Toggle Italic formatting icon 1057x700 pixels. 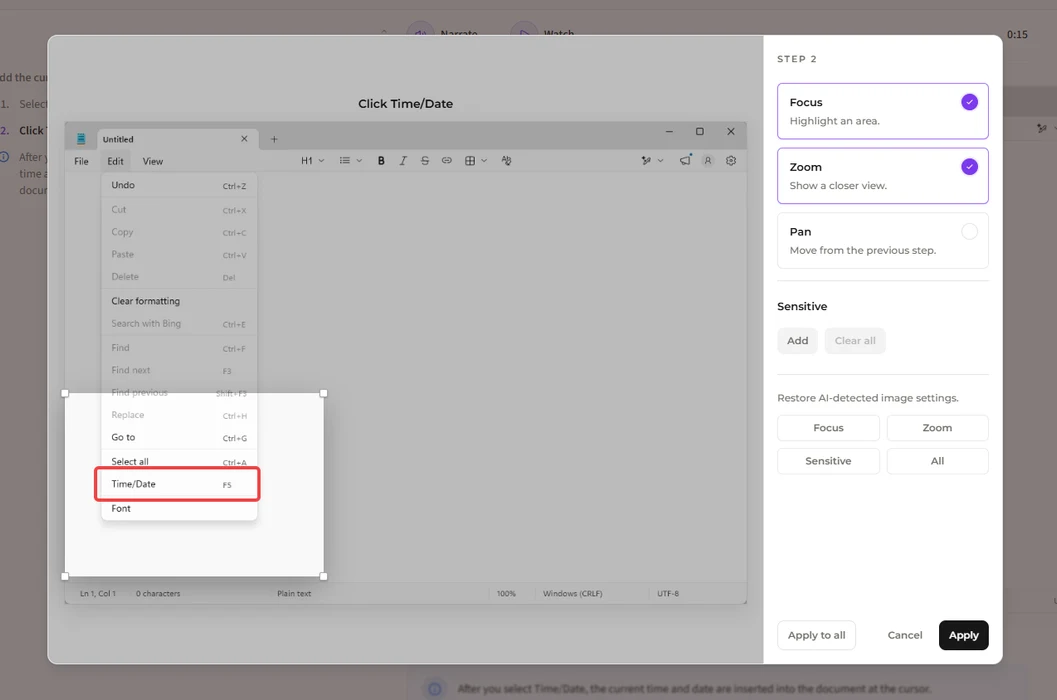coord(402,161)
